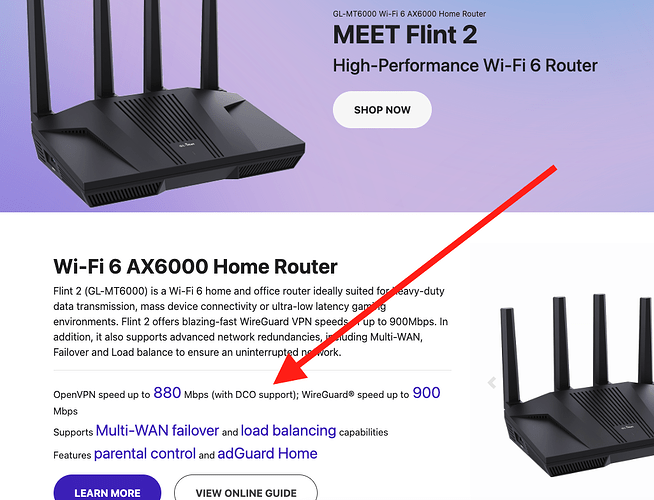Open the Multi-WAN failover highlighted text
Viewport: 654px width, 500px height.
157,430
